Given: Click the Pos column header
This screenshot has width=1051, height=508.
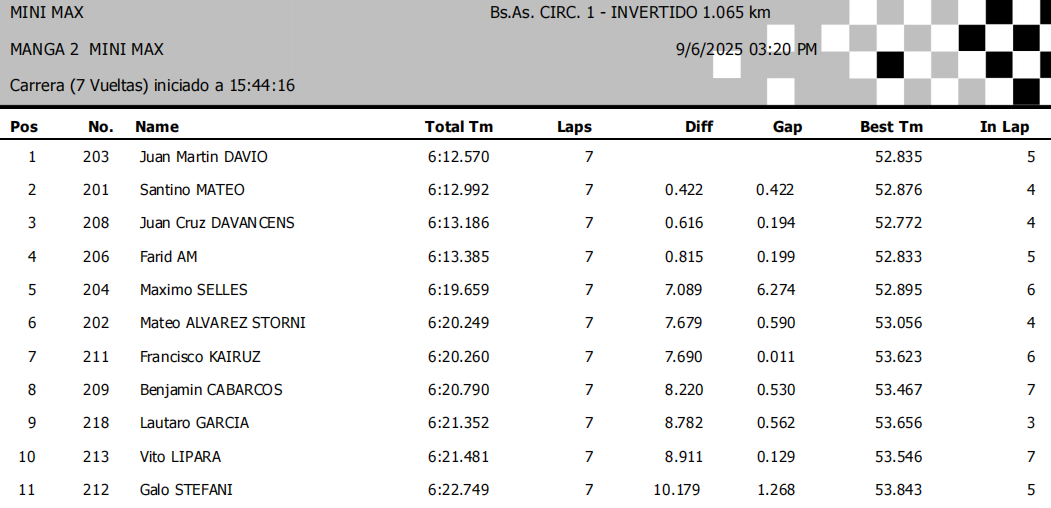Looking at the screenshot, I should click(x=24, y=127).
